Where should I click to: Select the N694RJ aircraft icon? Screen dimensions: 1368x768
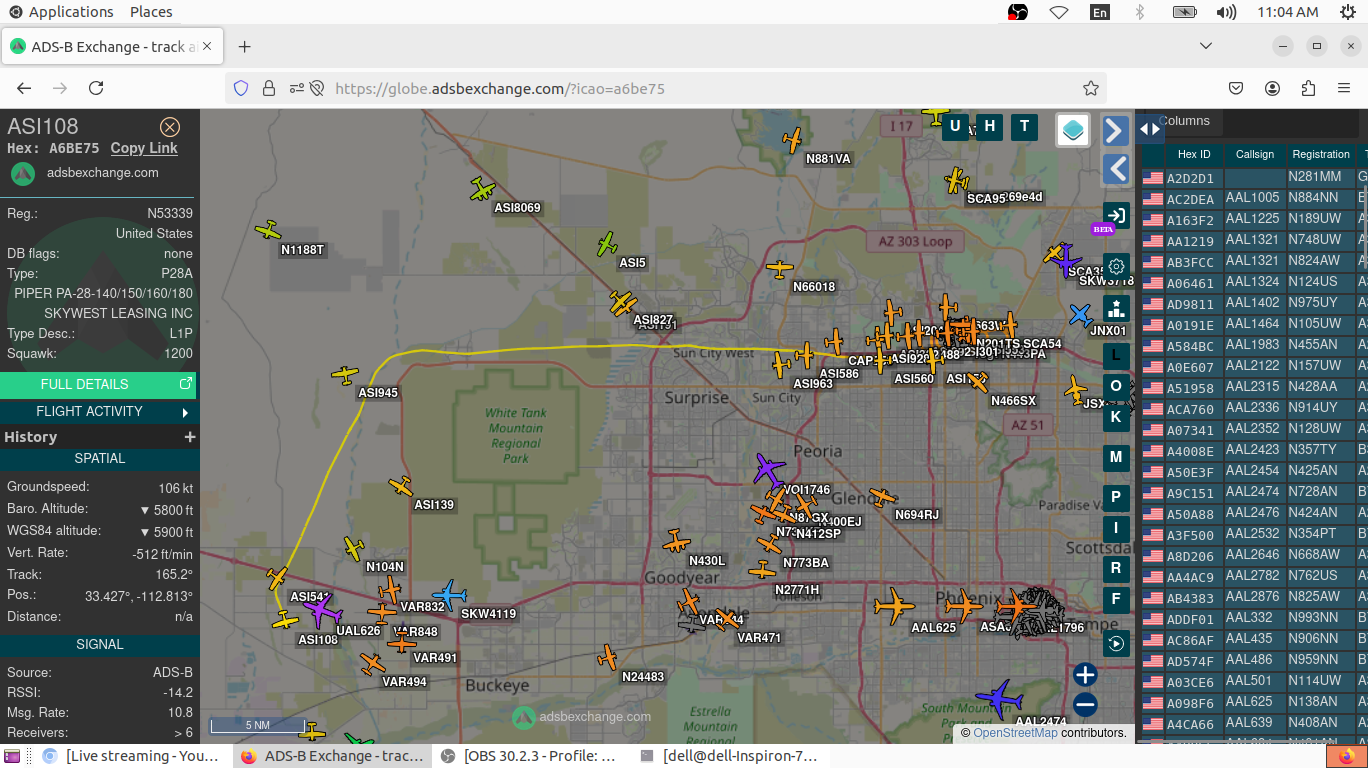882,497
